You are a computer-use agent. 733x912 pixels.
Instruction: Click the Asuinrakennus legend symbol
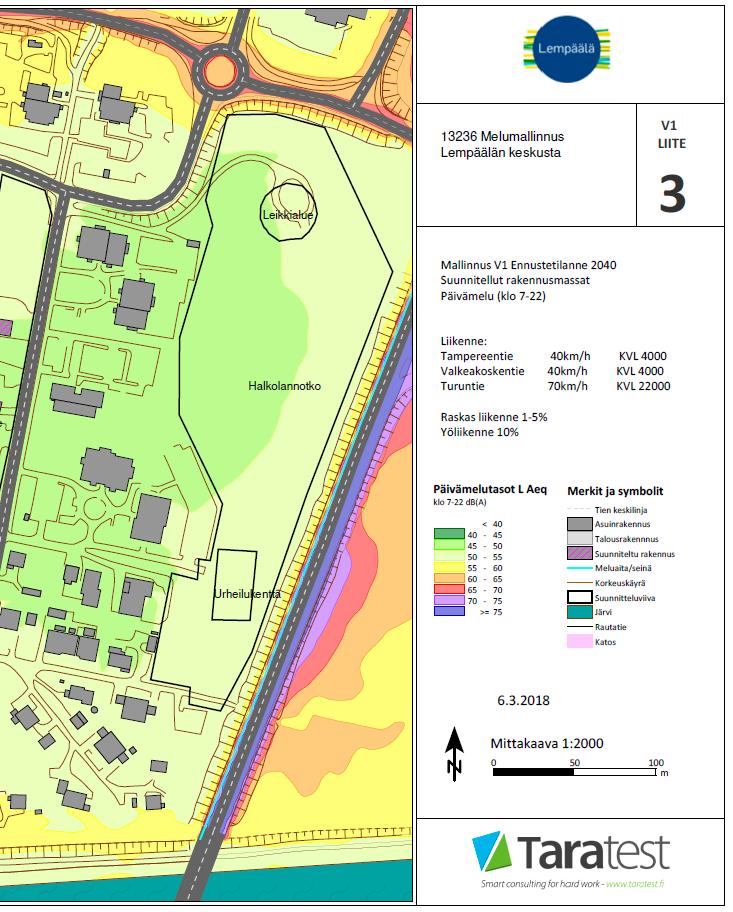pyautogui.click(x=579, y=524)
